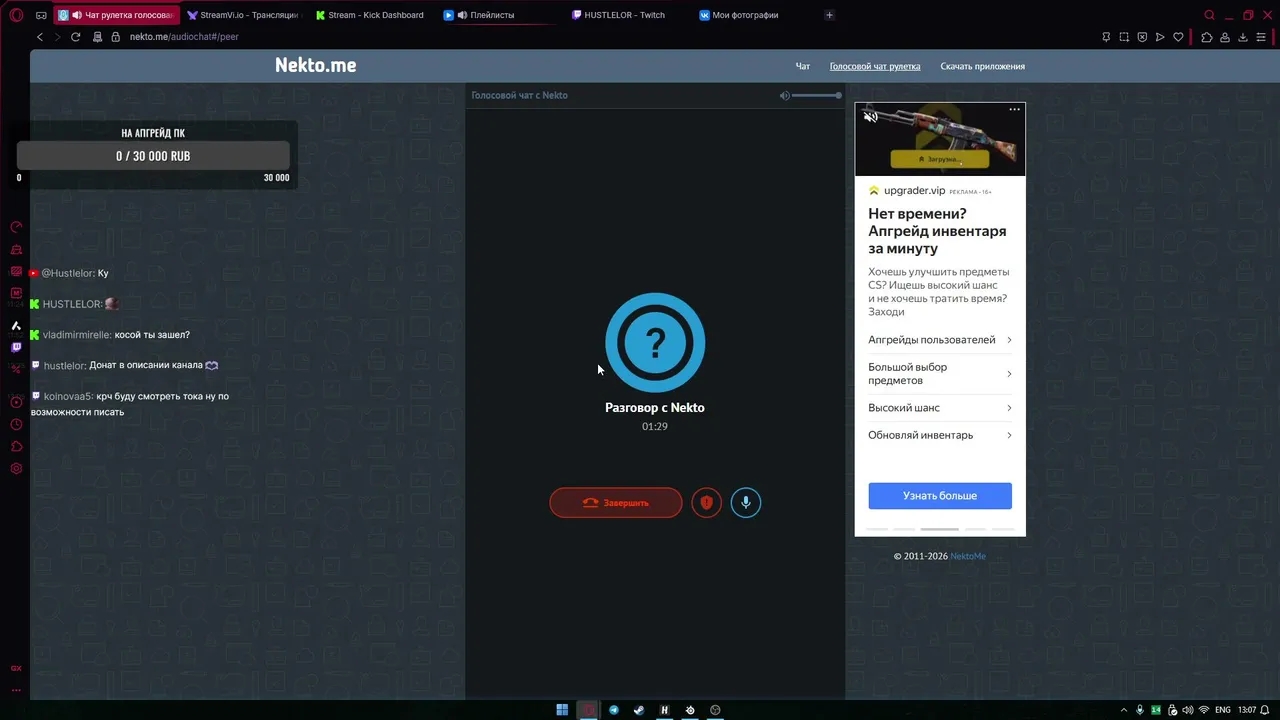This screenshot has width=1280, height=720.
Task: Open Голосовой чат рулетка page
Action: tap(875, 67)
